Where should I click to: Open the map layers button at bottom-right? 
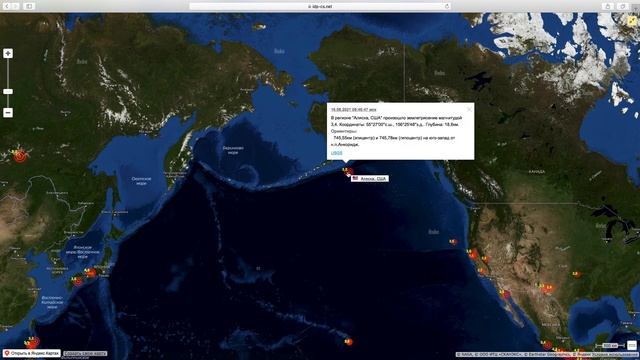632,345
